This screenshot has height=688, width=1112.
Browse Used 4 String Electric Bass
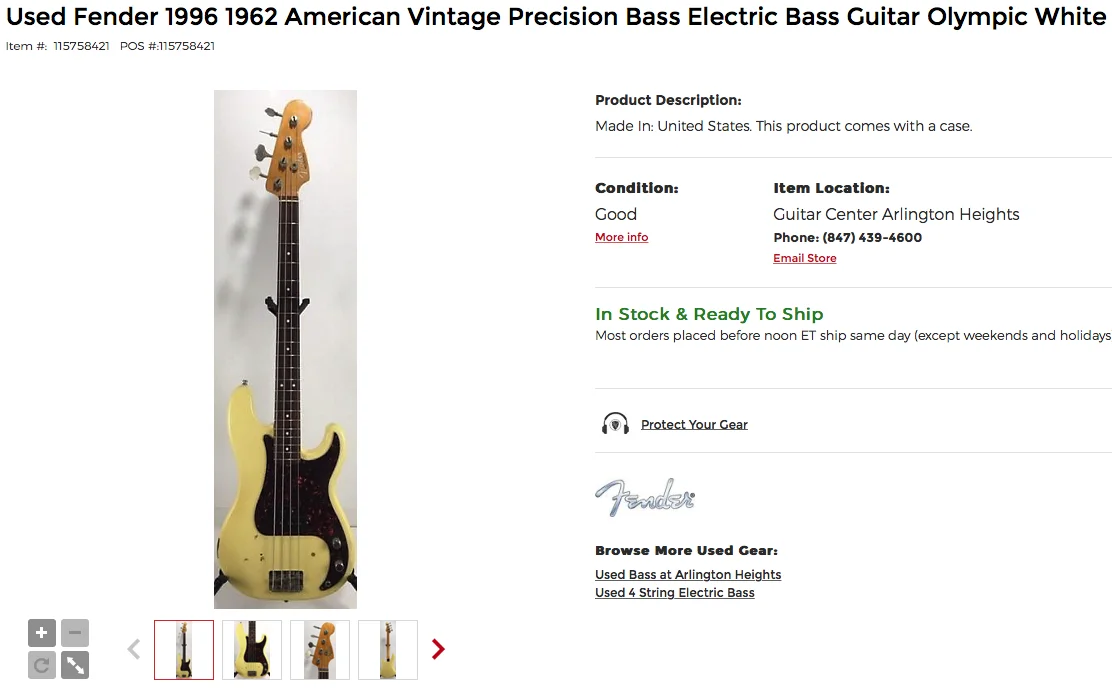[674, 593]
